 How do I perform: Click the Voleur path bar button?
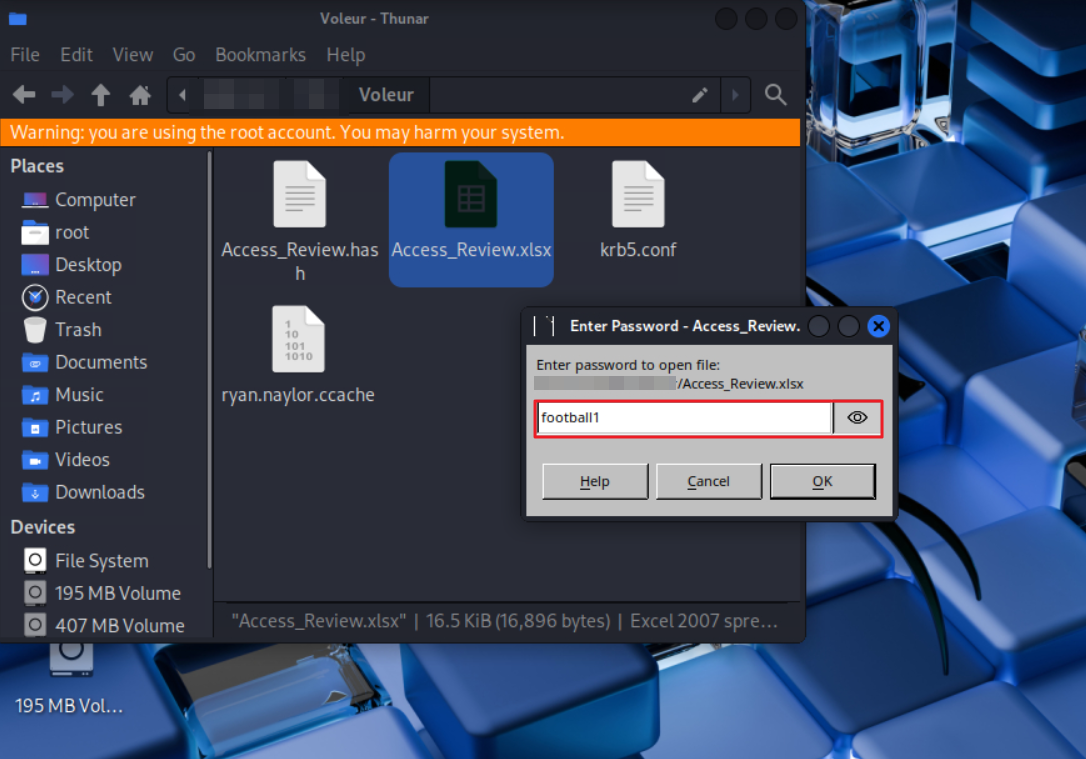pyautogui.click(x=385, y=95)
